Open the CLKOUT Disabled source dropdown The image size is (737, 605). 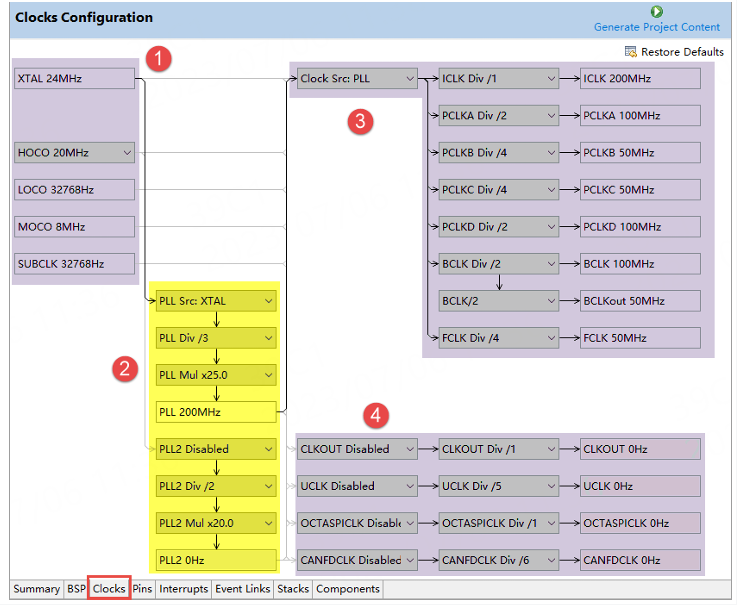[357, 449]
